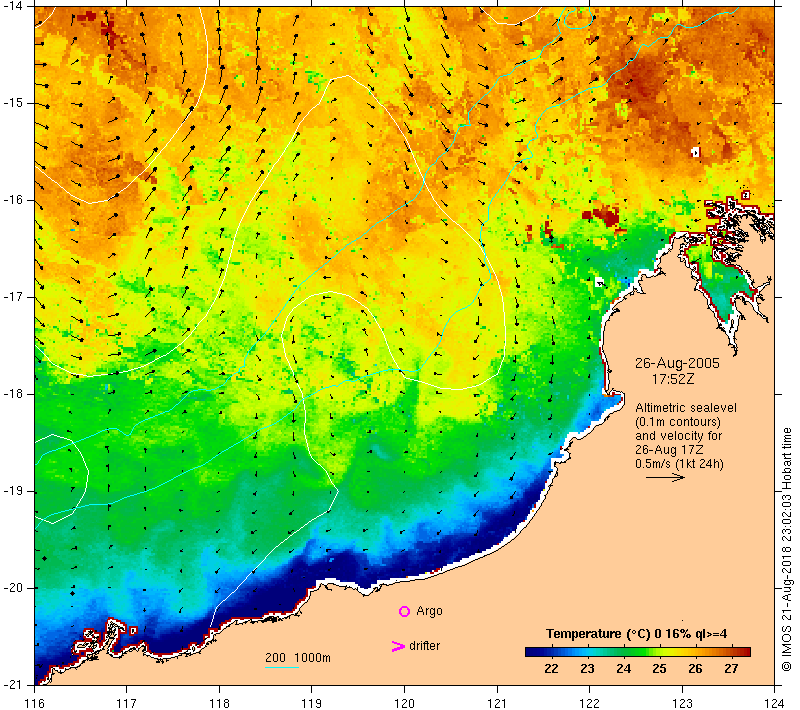Viewport: 800px width, 710px height.
Task: Click the '-19' latitude axis label
Action: (x=14, y=491)
